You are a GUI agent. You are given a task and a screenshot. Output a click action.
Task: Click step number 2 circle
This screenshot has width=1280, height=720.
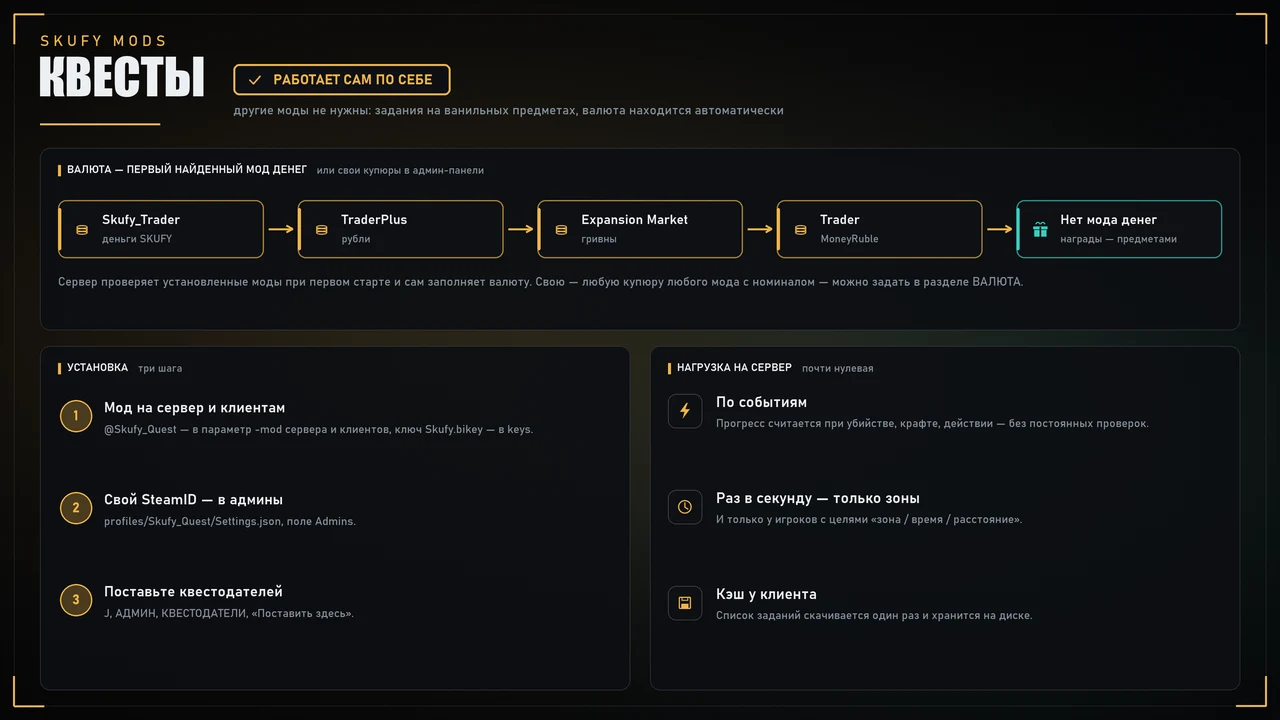(x=76, y=508)
